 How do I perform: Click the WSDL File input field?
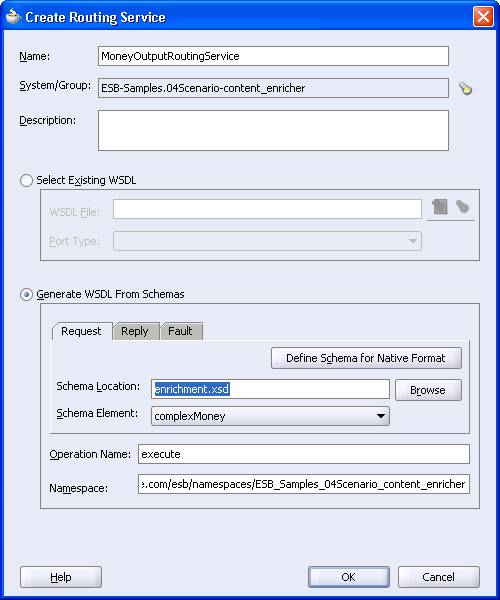[x=267, y=209]
